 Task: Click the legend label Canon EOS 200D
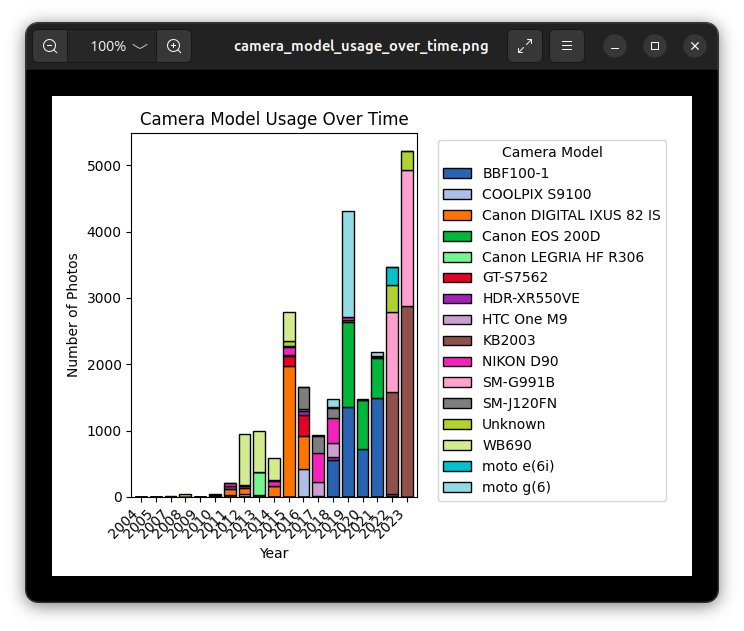(x=541, y=236)
